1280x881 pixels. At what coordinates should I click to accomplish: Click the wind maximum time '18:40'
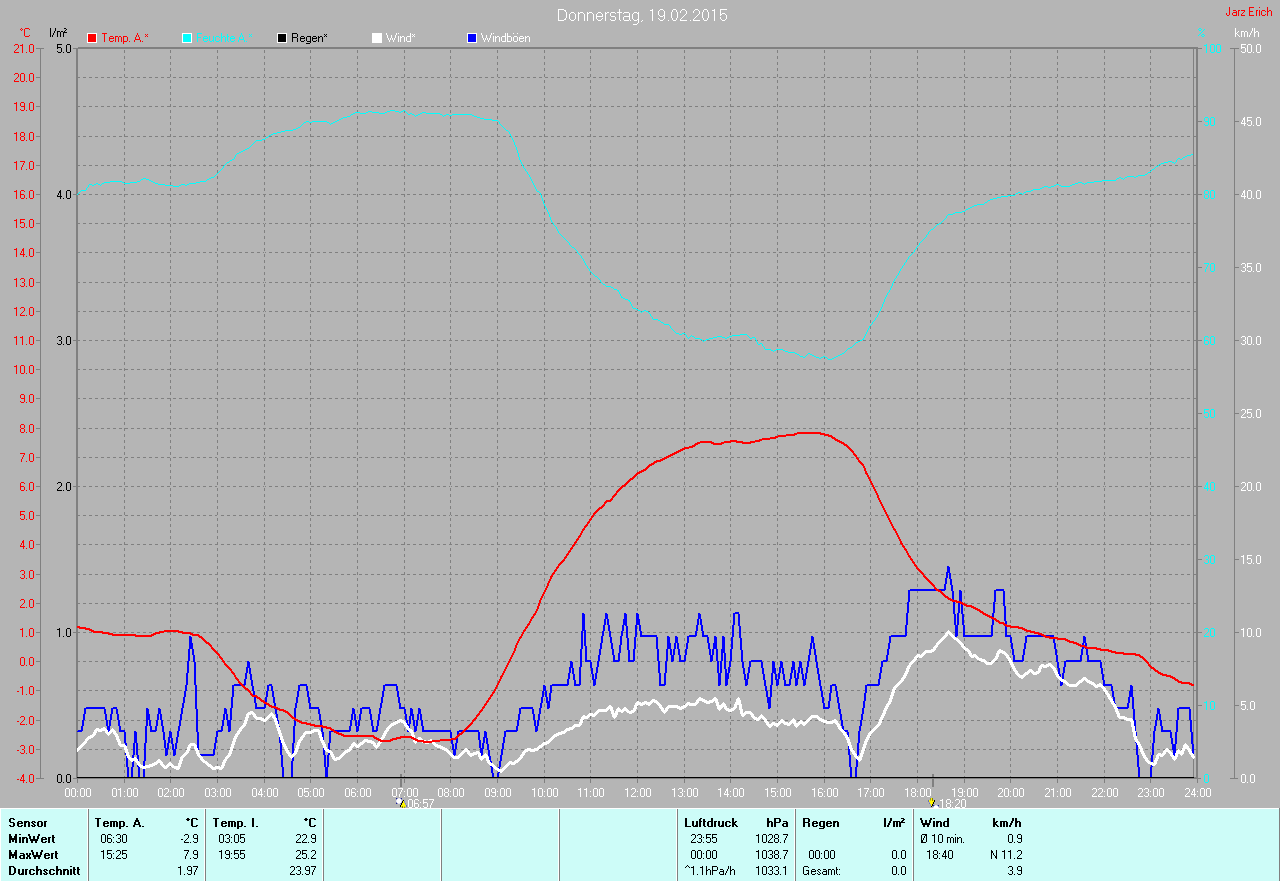pos(939,855)
